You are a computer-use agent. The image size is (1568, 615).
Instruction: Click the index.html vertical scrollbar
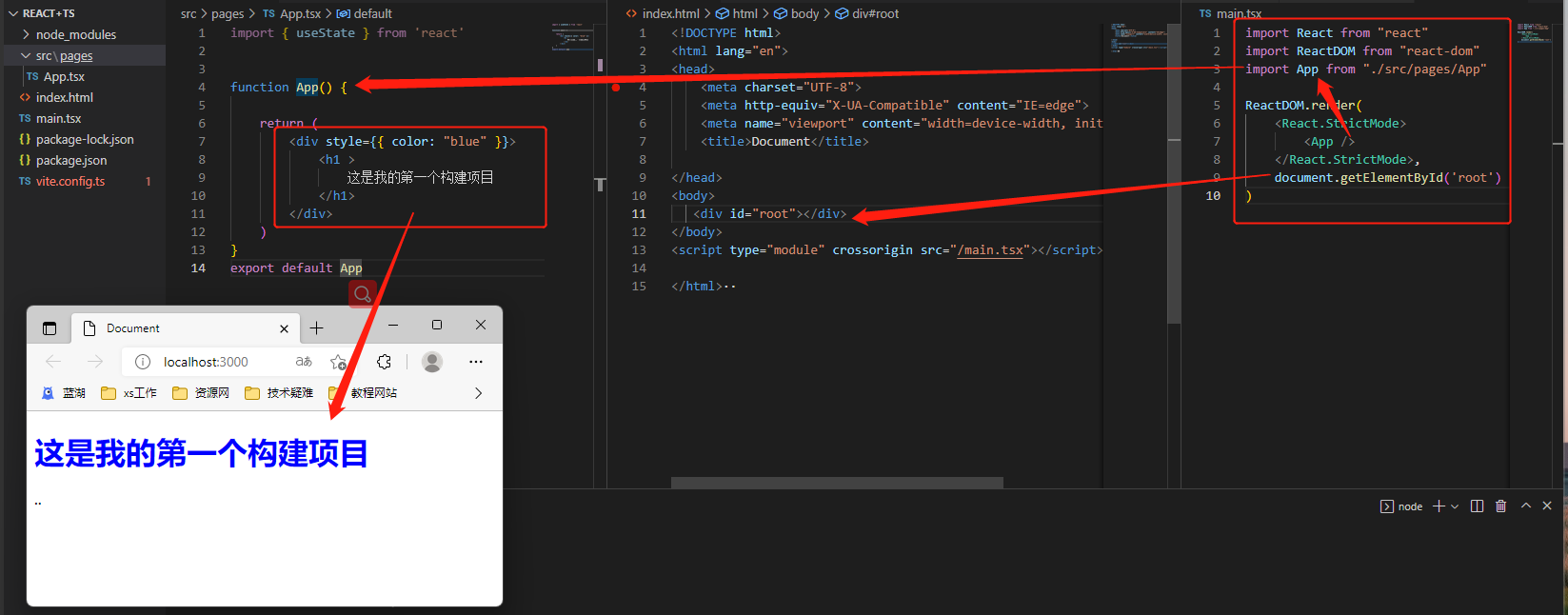click(x=1174, y=174)
